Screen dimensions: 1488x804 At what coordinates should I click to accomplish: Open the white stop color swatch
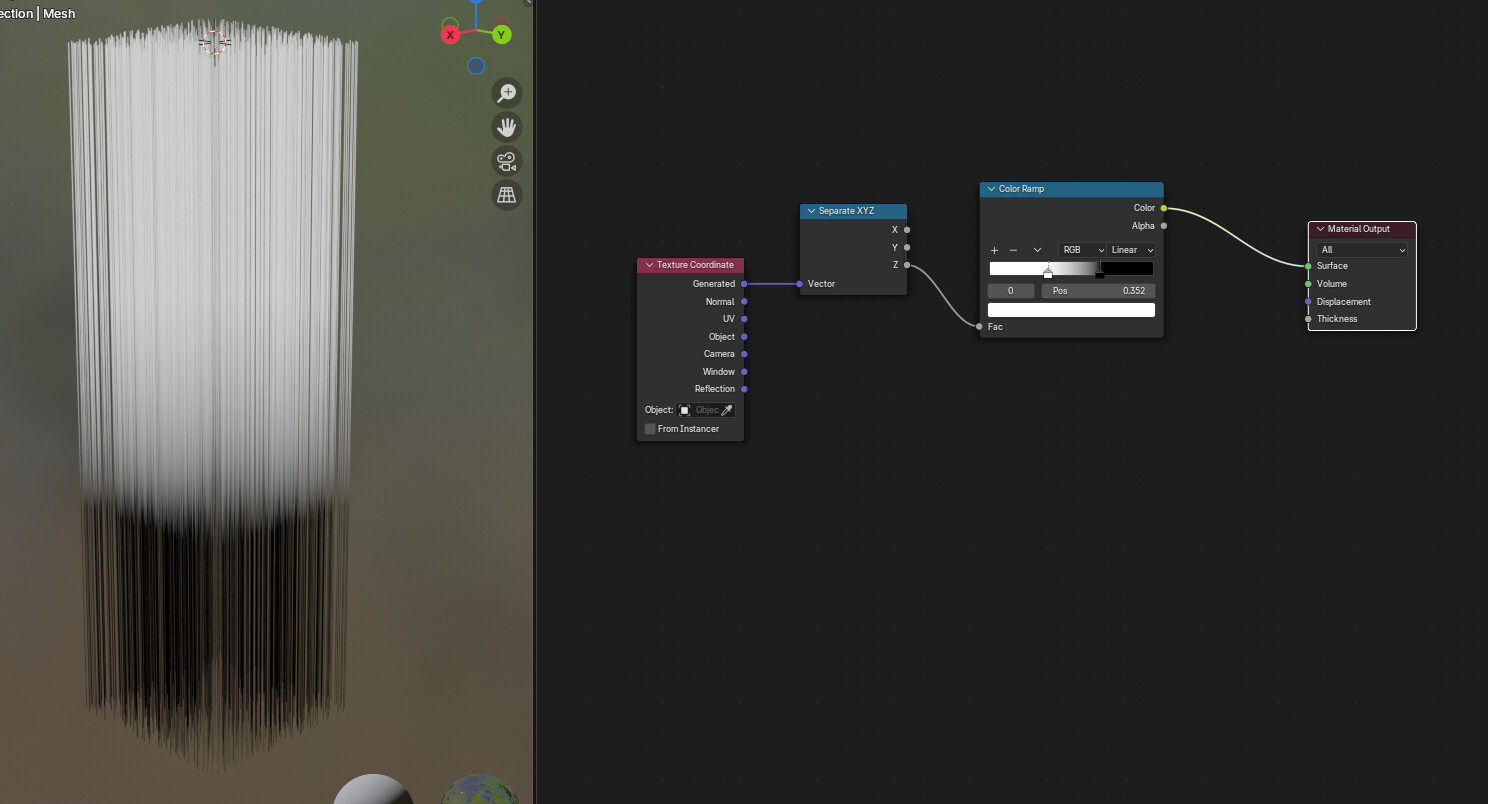(1071, 310)
